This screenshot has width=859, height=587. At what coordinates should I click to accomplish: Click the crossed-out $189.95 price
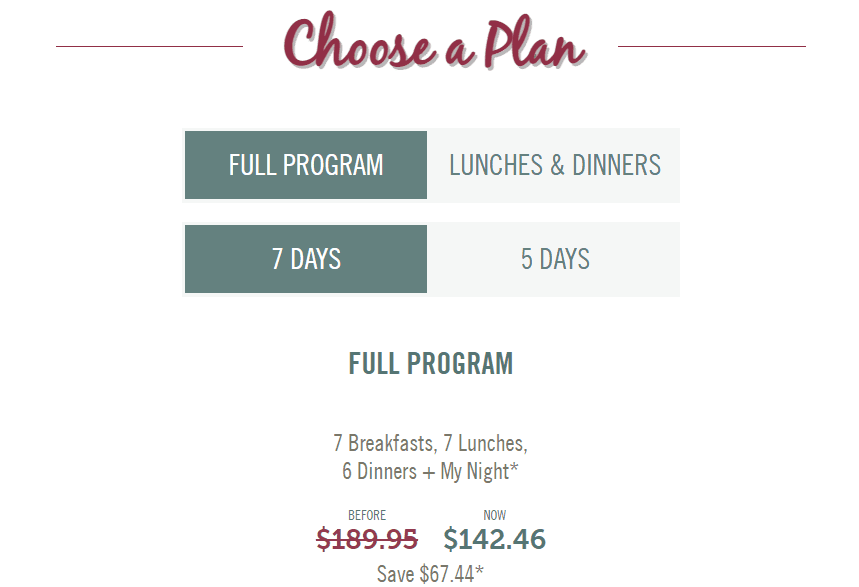(367, 539)
